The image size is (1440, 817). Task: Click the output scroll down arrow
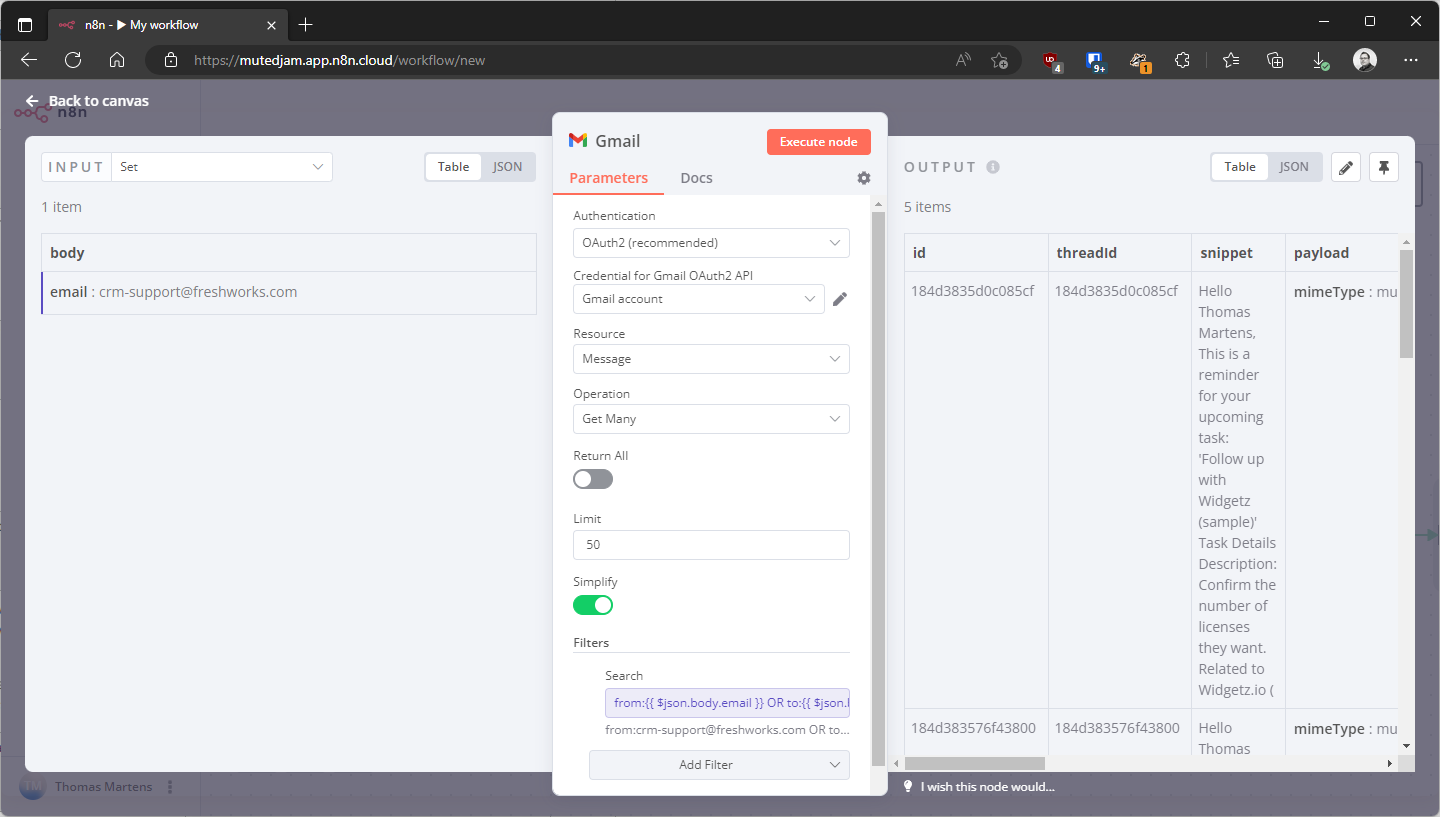[x=1406, y=745]
